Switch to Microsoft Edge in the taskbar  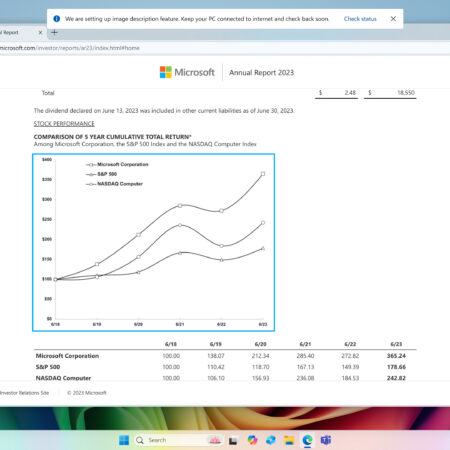pos(307,440)
